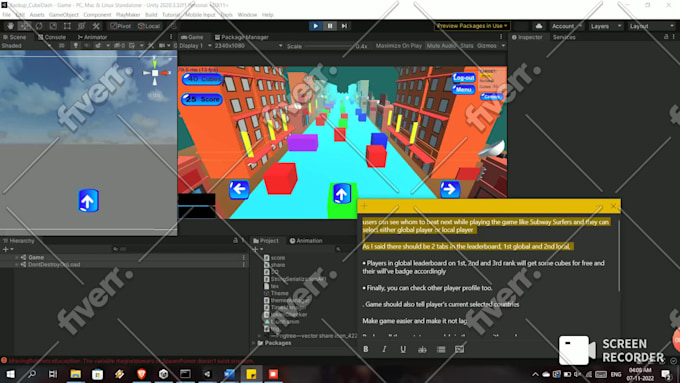The width and height of the screenshot is (680, 383).
Task: Expand the Game scene in Hierarchy
Action: pos(17,258)
